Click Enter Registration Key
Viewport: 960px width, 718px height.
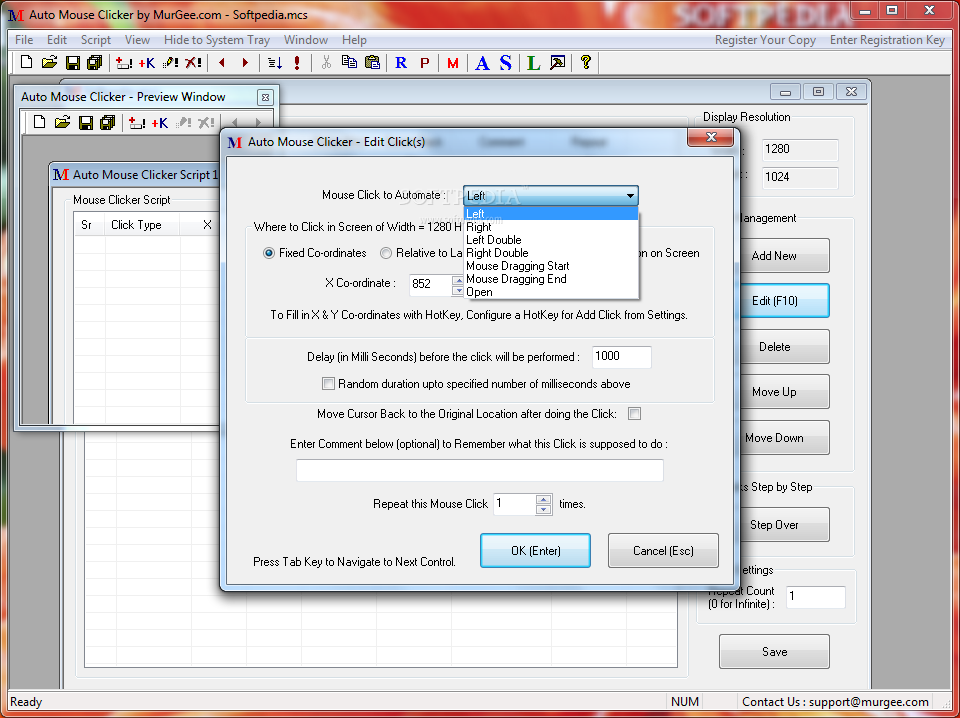[887, 40]
